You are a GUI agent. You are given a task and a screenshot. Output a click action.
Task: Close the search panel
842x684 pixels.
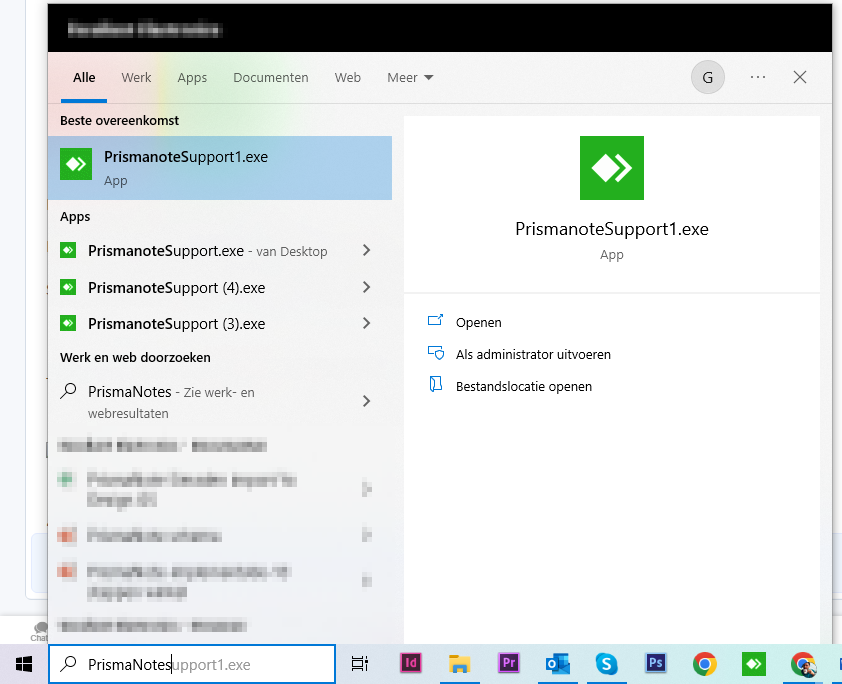800,77
